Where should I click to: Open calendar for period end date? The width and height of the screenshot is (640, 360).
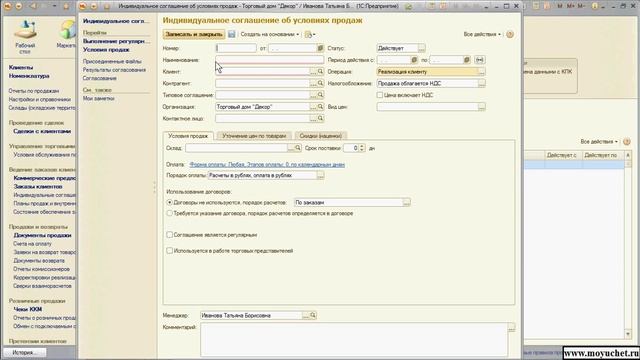pyautogui.click(x=467, y=60)
